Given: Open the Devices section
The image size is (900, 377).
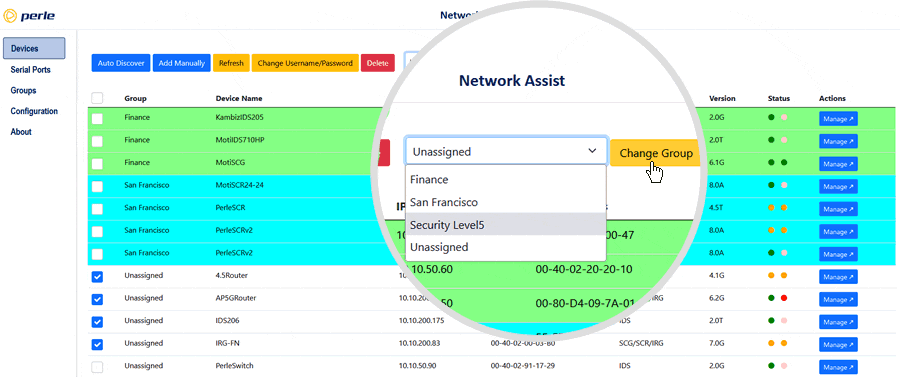Looking at the screenshot, I should click(x=34, y=48).
